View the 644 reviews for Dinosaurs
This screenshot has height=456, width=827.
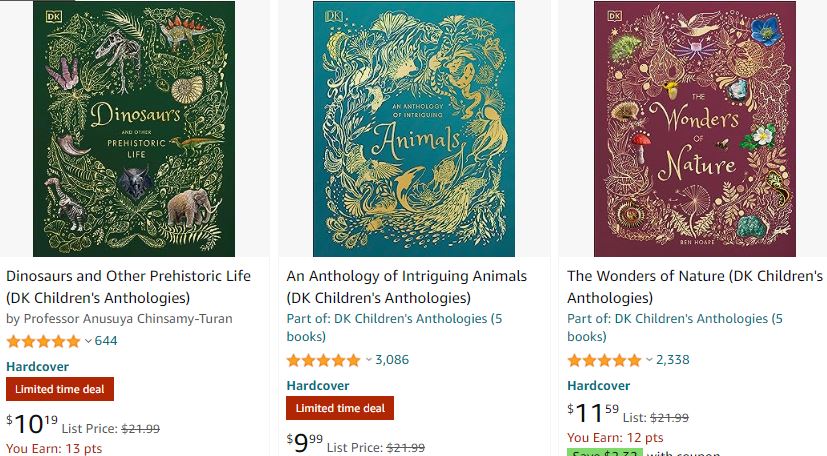click(x=106, y=341)
